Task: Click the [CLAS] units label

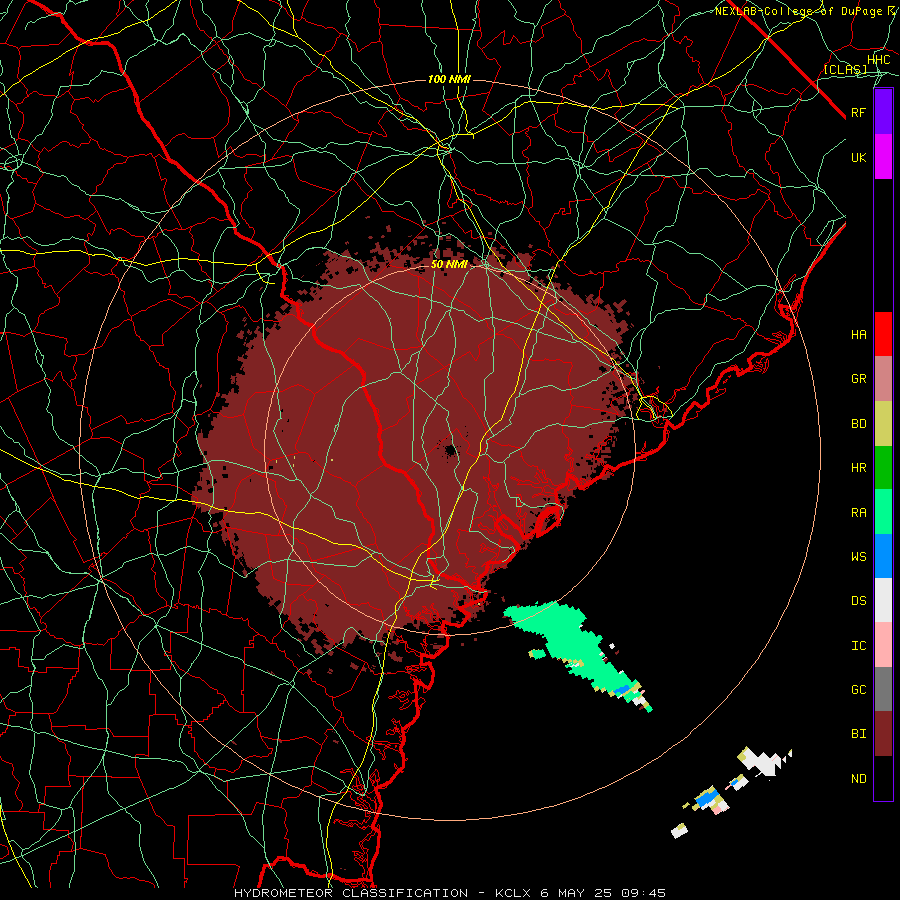Action: (x=845, y=69)
